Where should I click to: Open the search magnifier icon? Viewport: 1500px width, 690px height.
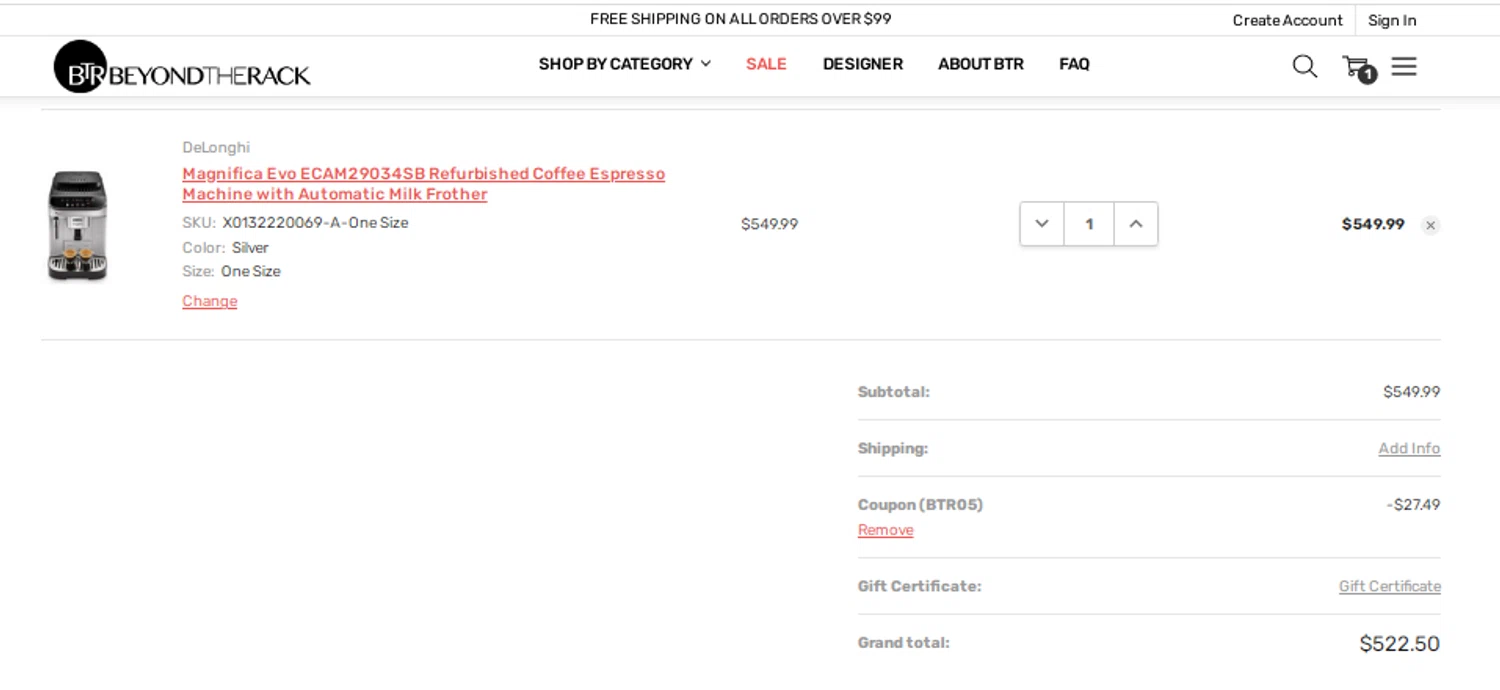pyautogui.click(x=1304, y=66)
